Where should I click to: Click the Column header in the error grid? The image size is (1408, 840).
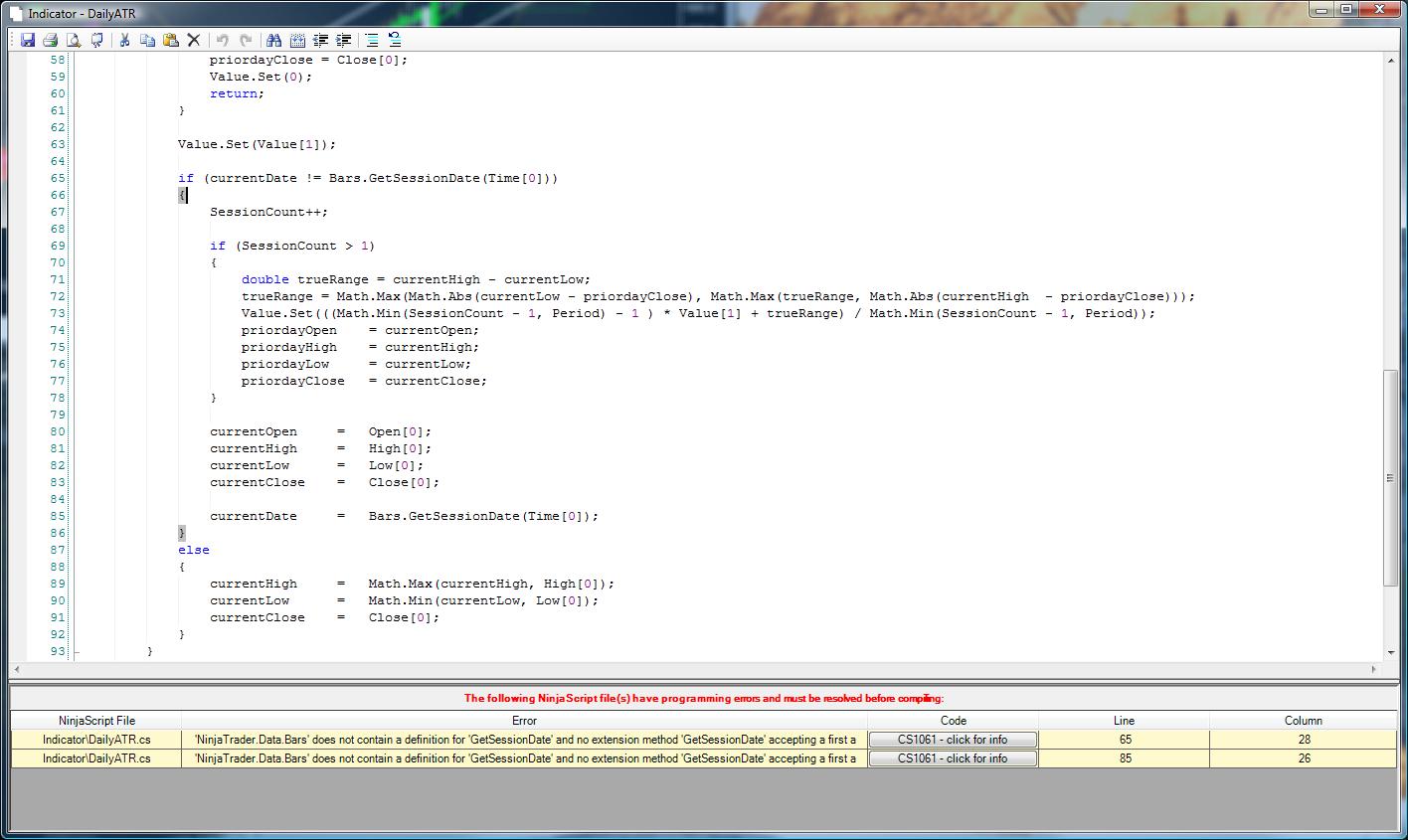pyautogui.click(x=1304, y=721)
